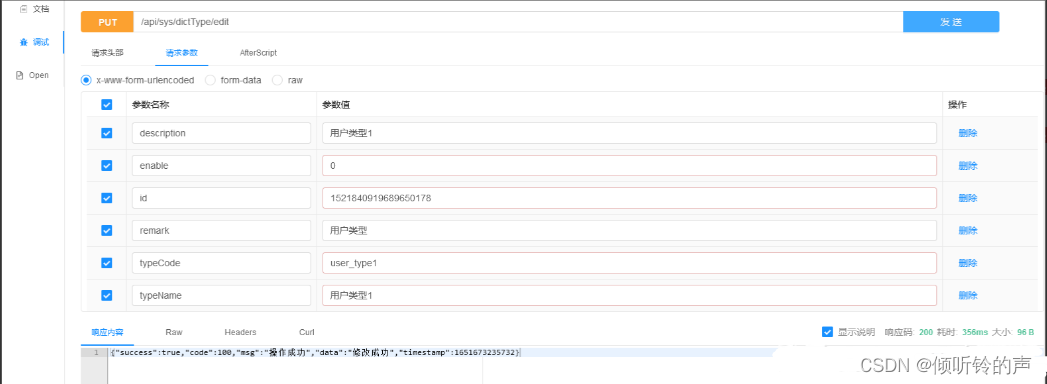Switch to the 请求参数 tab
Screen dimensions: 1047x384
(x=182, y=52)
